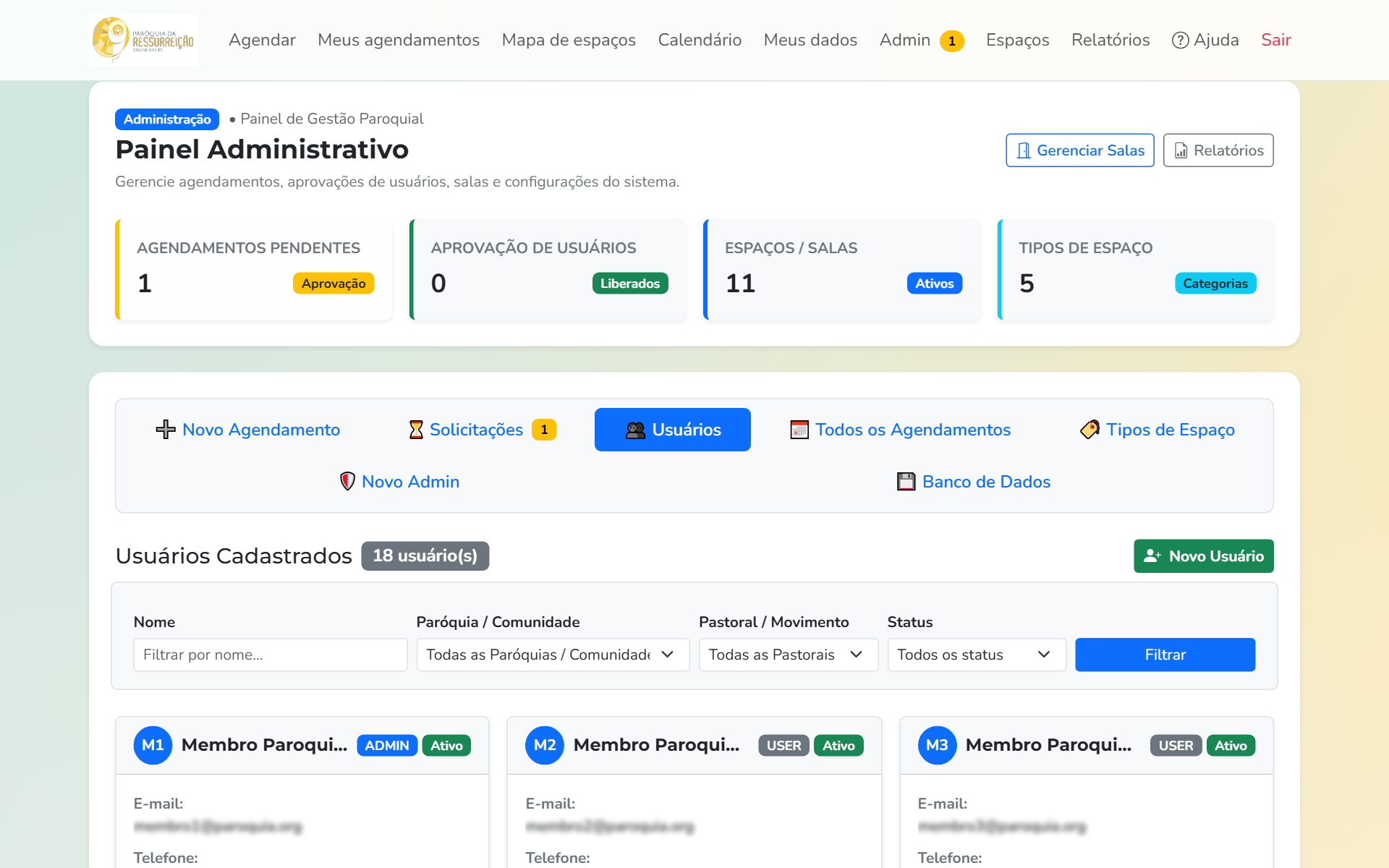Click the calendar icon for Todos os Agendamentos
The height and width of the screenshot is (868, 1389).
pos(799,430)
